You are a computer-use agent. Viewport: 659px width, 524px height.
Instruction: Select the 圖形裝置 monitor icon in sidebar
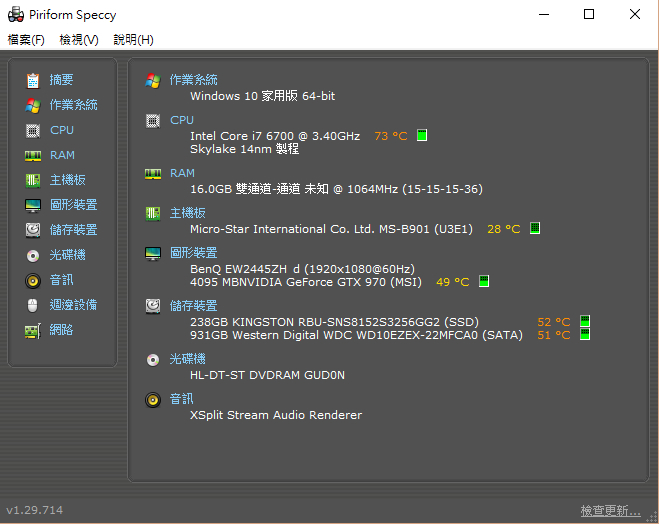[33, 205]
